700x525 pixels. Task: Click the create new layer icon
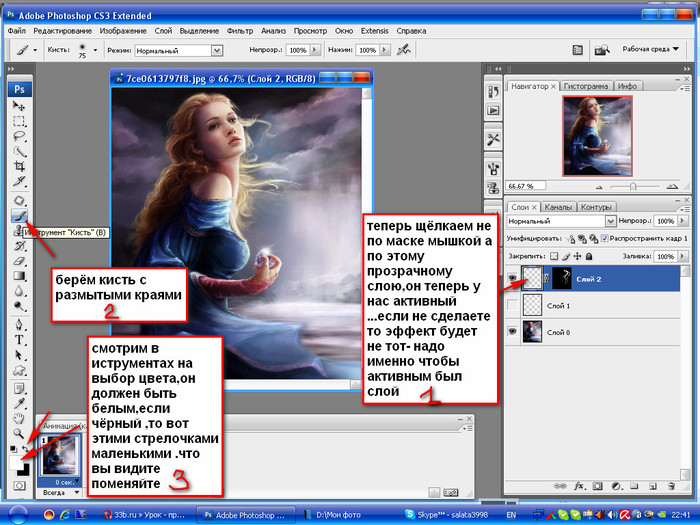tap(653, 486)
